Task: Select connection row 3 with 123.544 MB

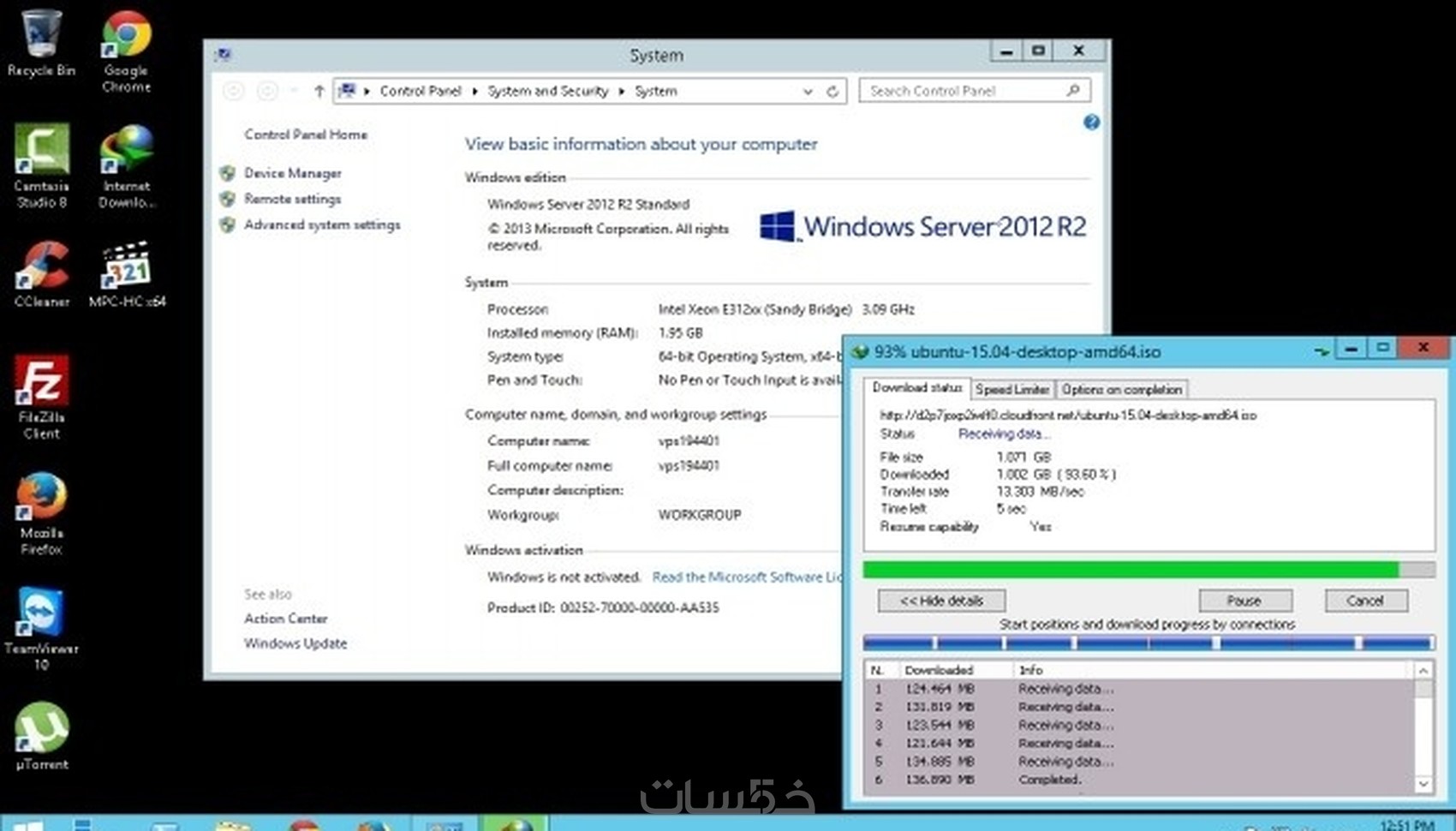Action: [x=1138, y=725]
